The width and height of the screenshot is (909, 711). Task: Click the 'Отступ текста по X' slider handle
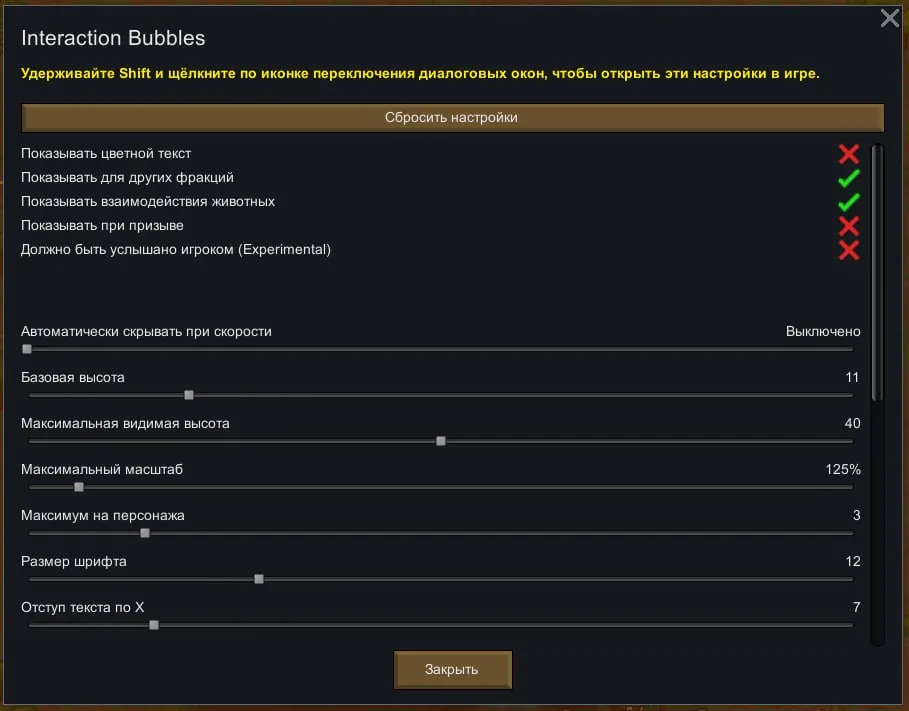tap(154, 625)
